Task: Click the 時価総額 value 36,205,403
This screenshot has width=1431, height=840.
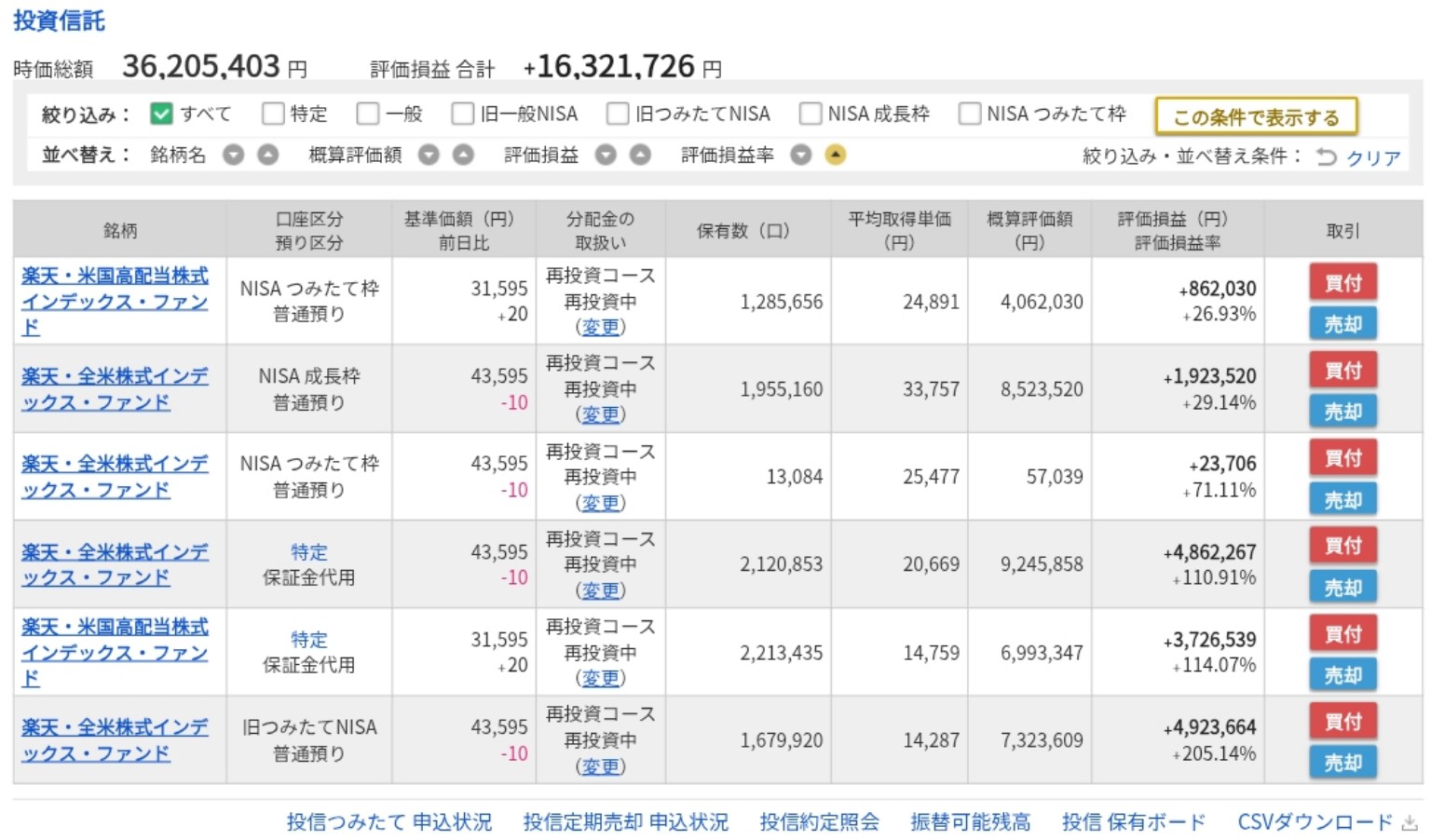Action: pyautogui.click(x=201, y=66)
